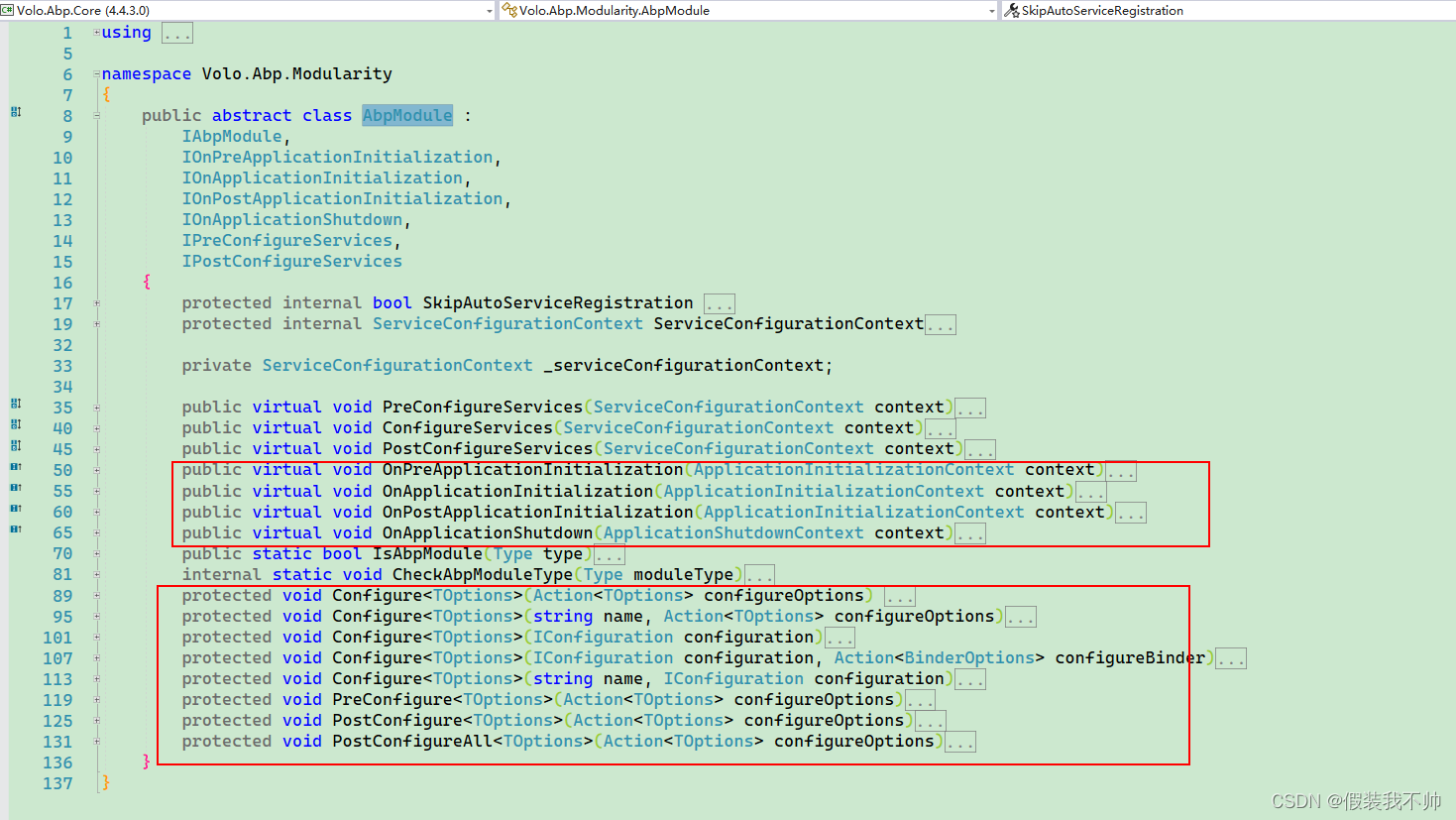Expand the PostConfigureAll outline on line 131
The width and height of the screenshot is (1456, 820).
click(x=97, y=741)
